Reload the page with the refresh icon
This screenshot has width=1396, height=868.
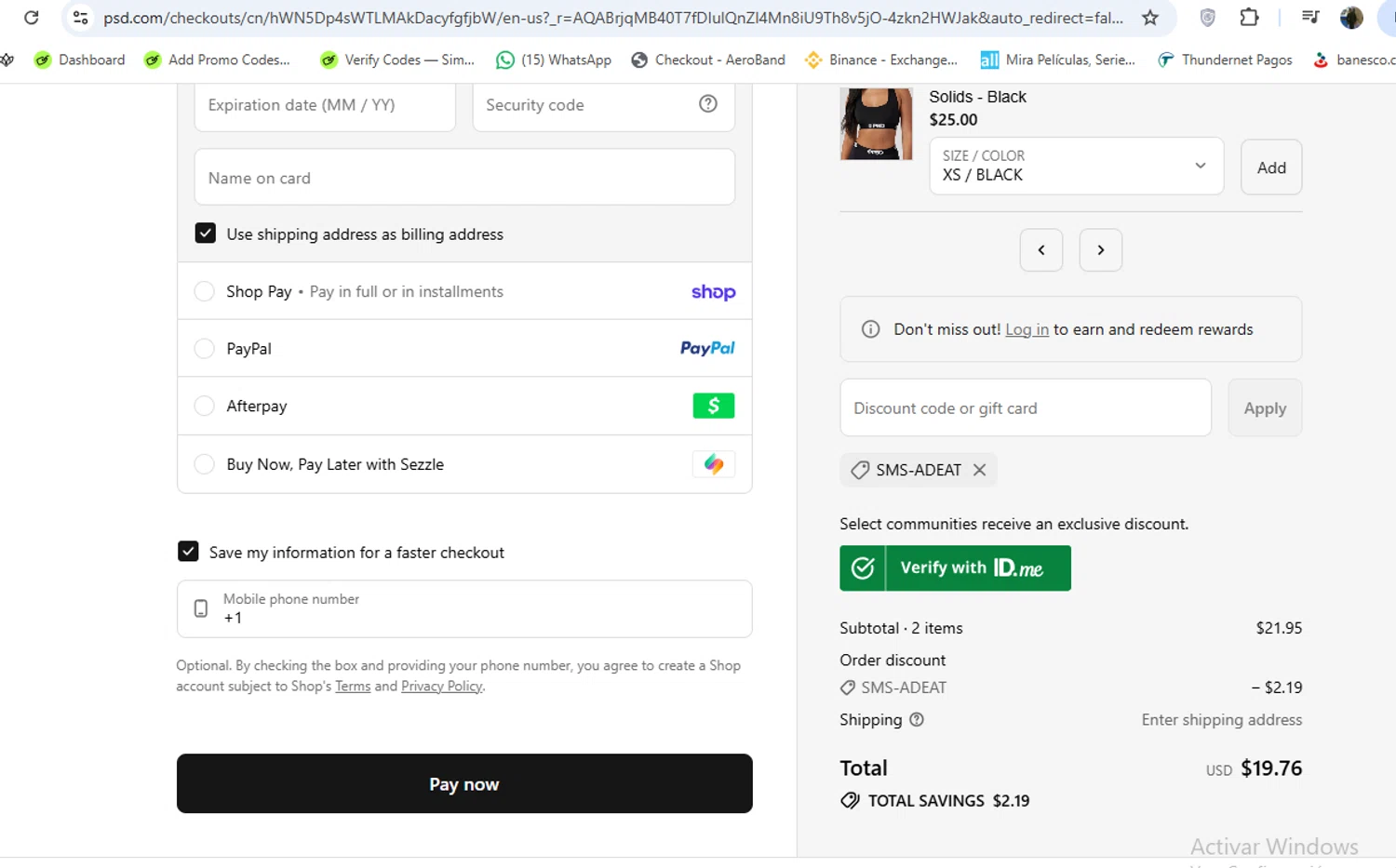(x=31, y=17)
